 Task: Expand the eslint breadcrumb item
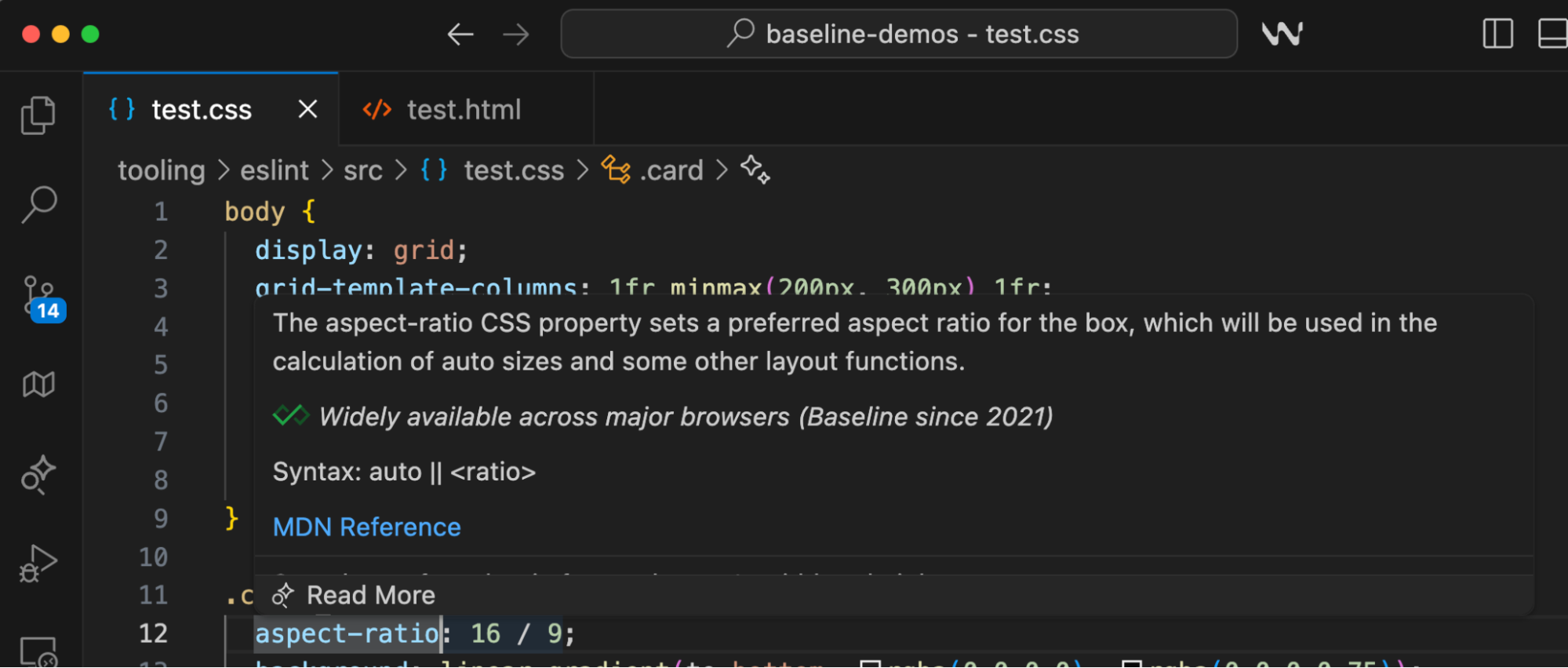274,170
